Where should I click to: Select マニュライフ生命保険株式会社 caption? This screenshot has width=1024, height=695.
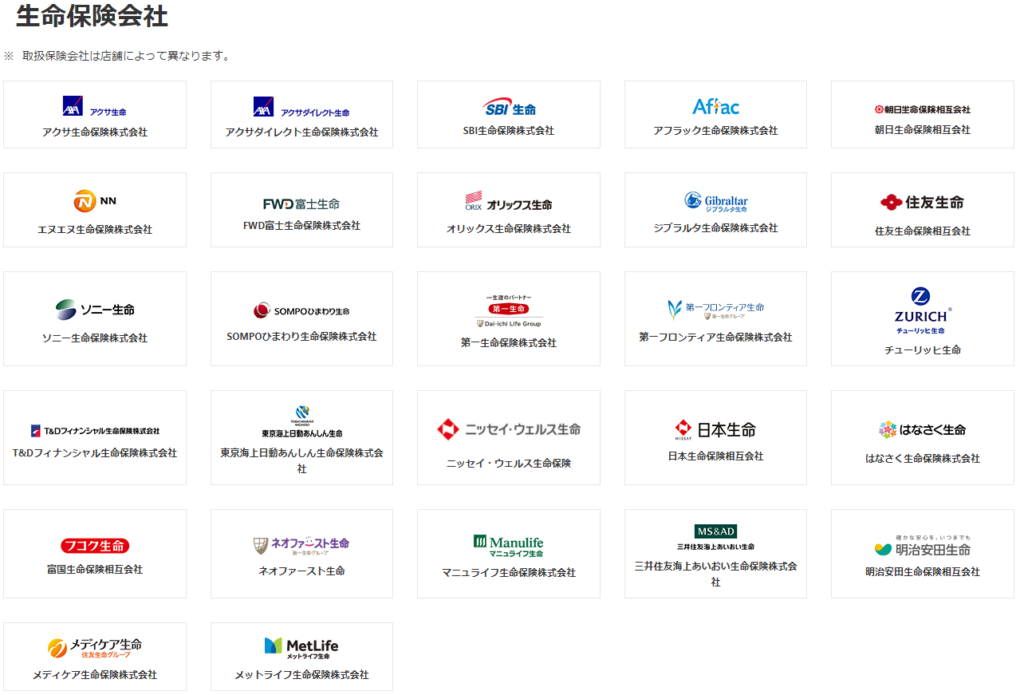click(x=509, y=573)
